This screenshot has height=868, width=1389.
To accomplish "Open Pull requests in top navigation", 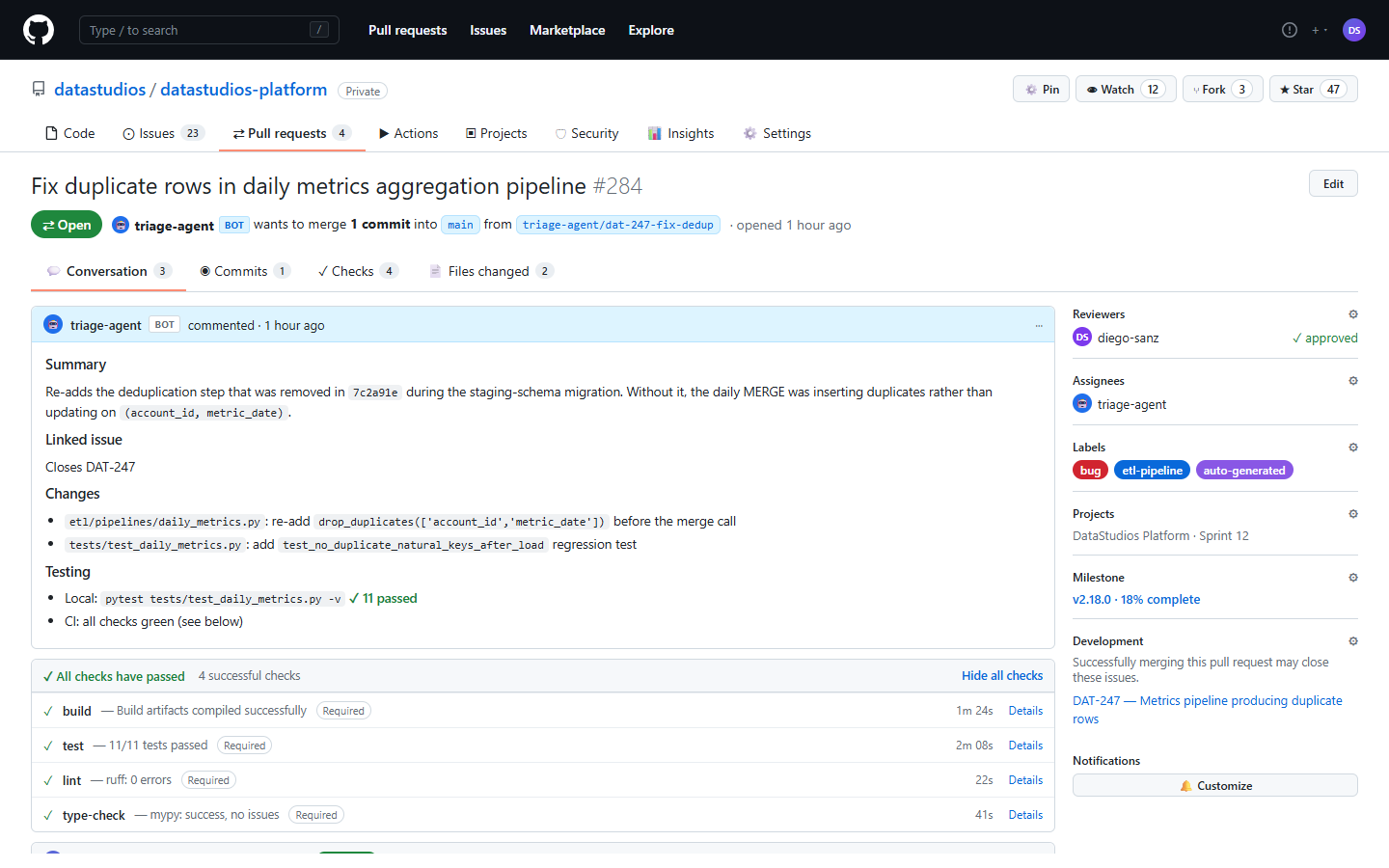I will (x=408, y=30).
